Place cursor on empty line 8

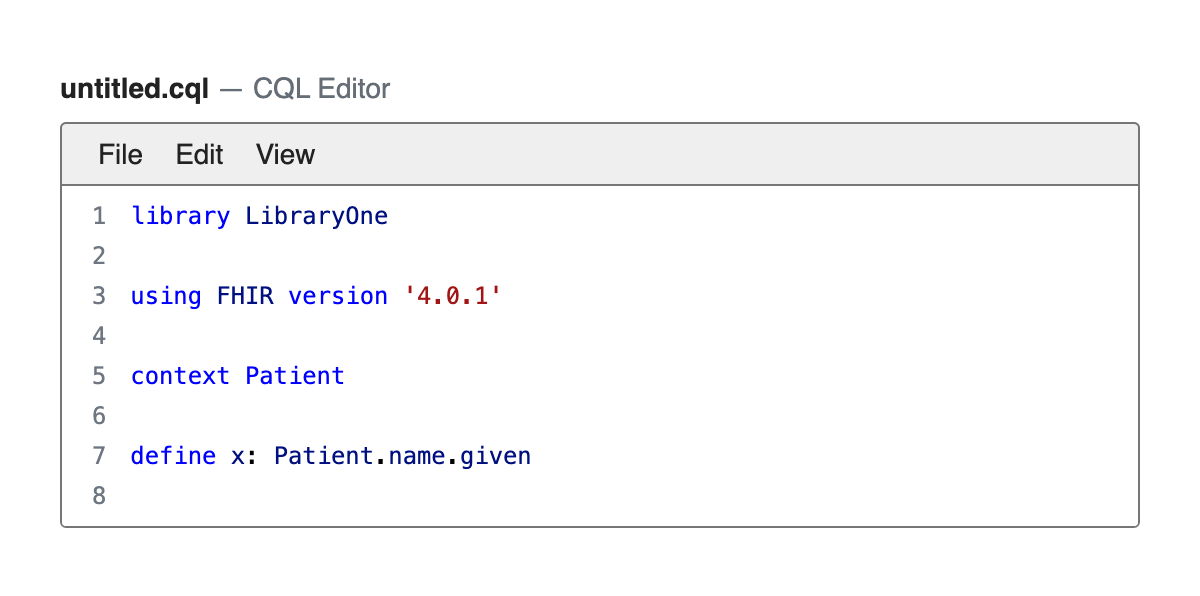click(400, 496)
